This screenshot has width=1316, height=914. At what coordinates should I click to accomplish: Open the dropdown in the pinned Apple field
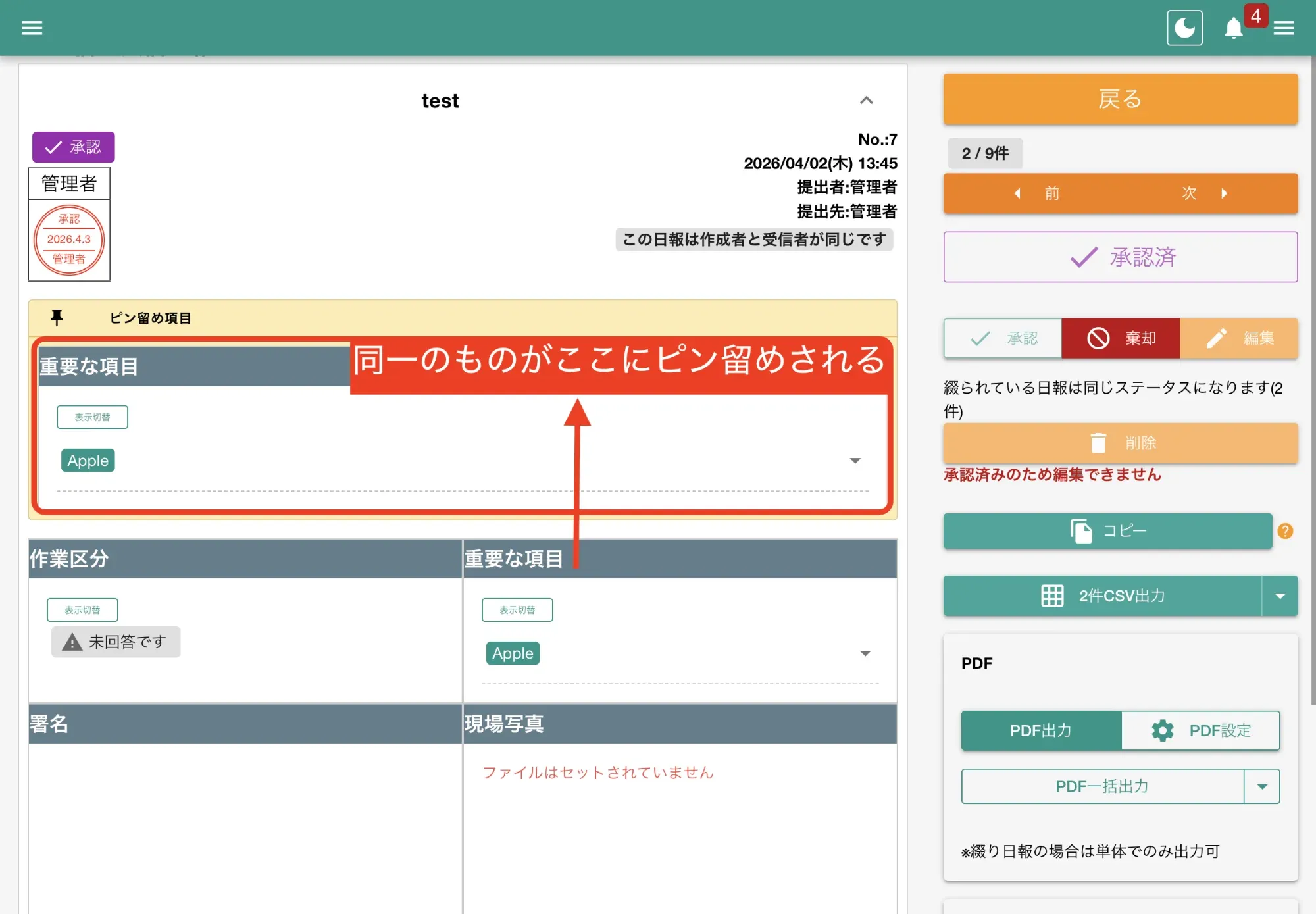855,461
